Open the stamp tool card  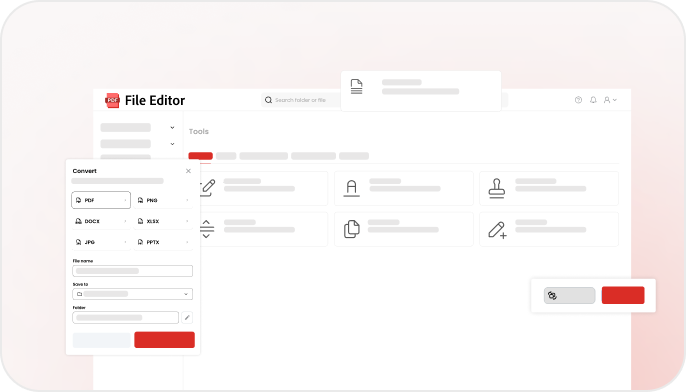pyautogui.click(x=549, y=188)
